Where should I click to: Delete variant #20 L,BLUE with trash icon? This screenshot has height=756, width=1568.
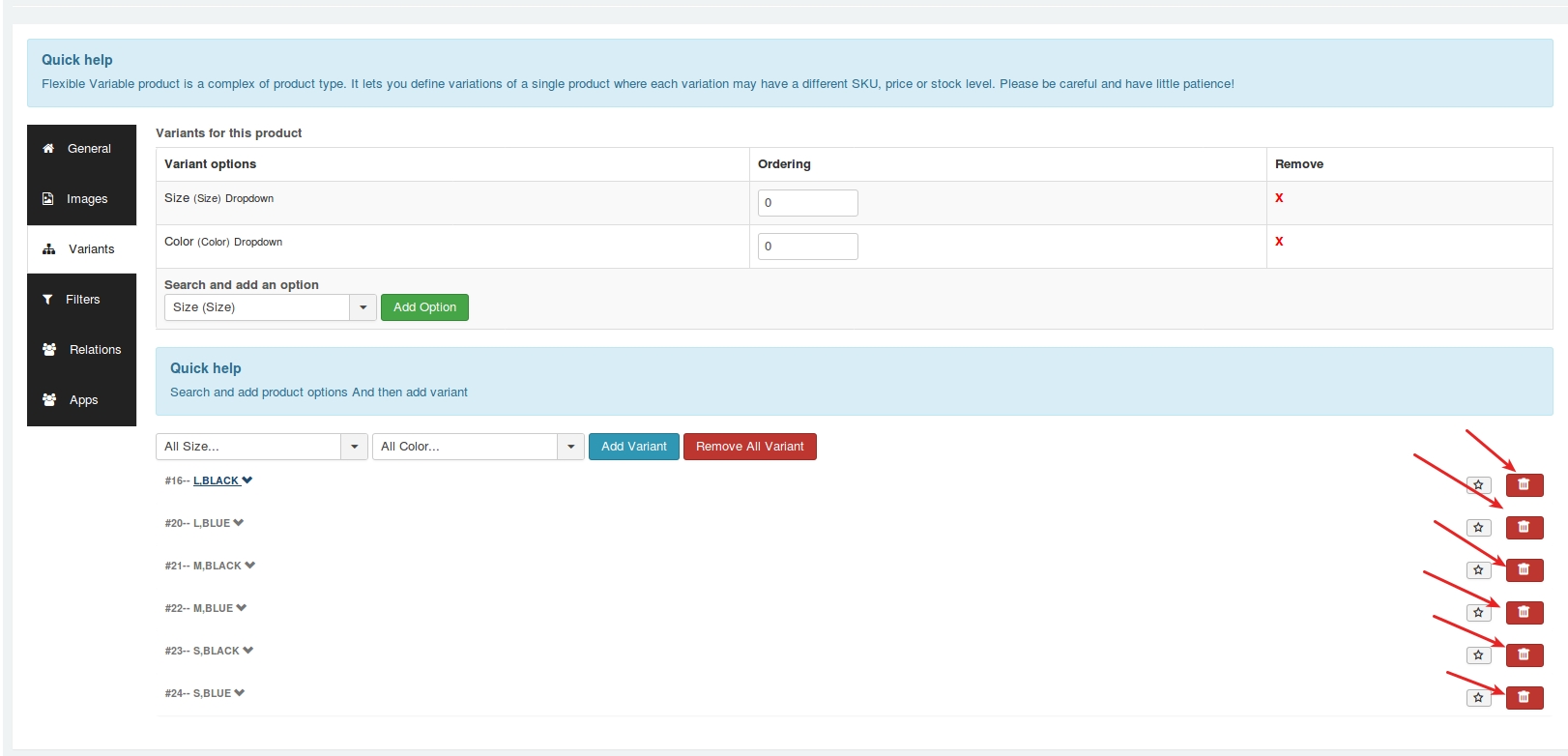tap(1524, 528)
